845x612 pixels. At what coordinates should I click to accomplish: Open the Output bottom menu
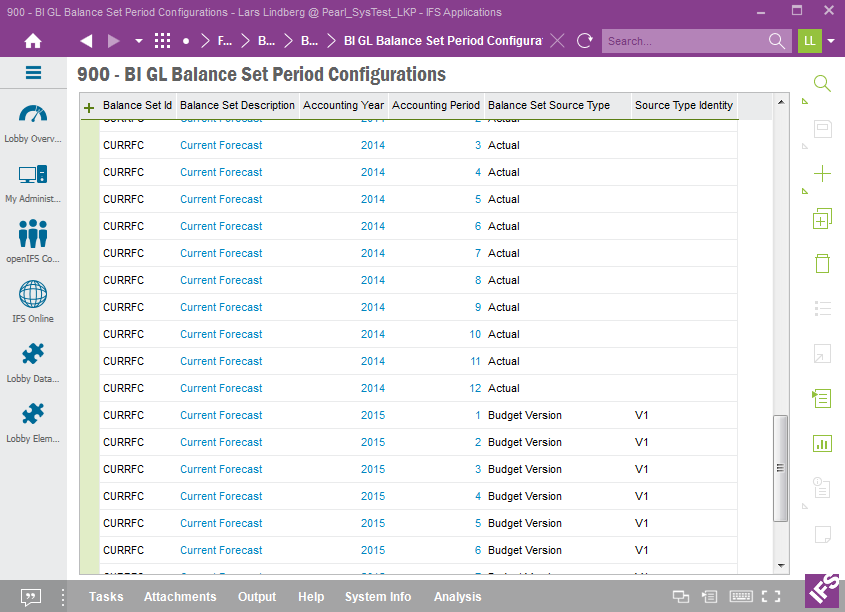[x=257, y=597]
